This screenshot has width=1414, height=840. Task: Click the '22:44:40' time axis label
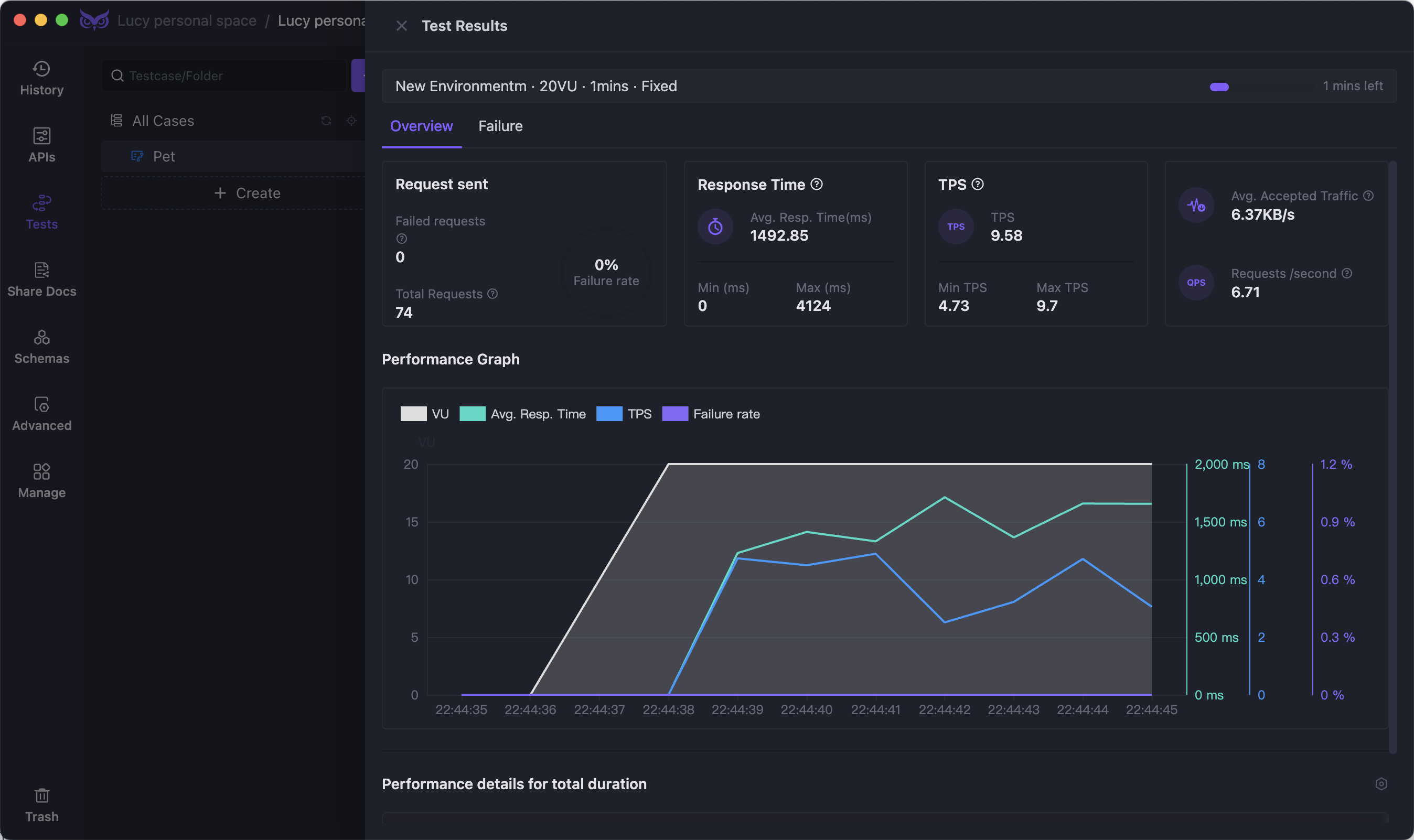click(806, 710)
